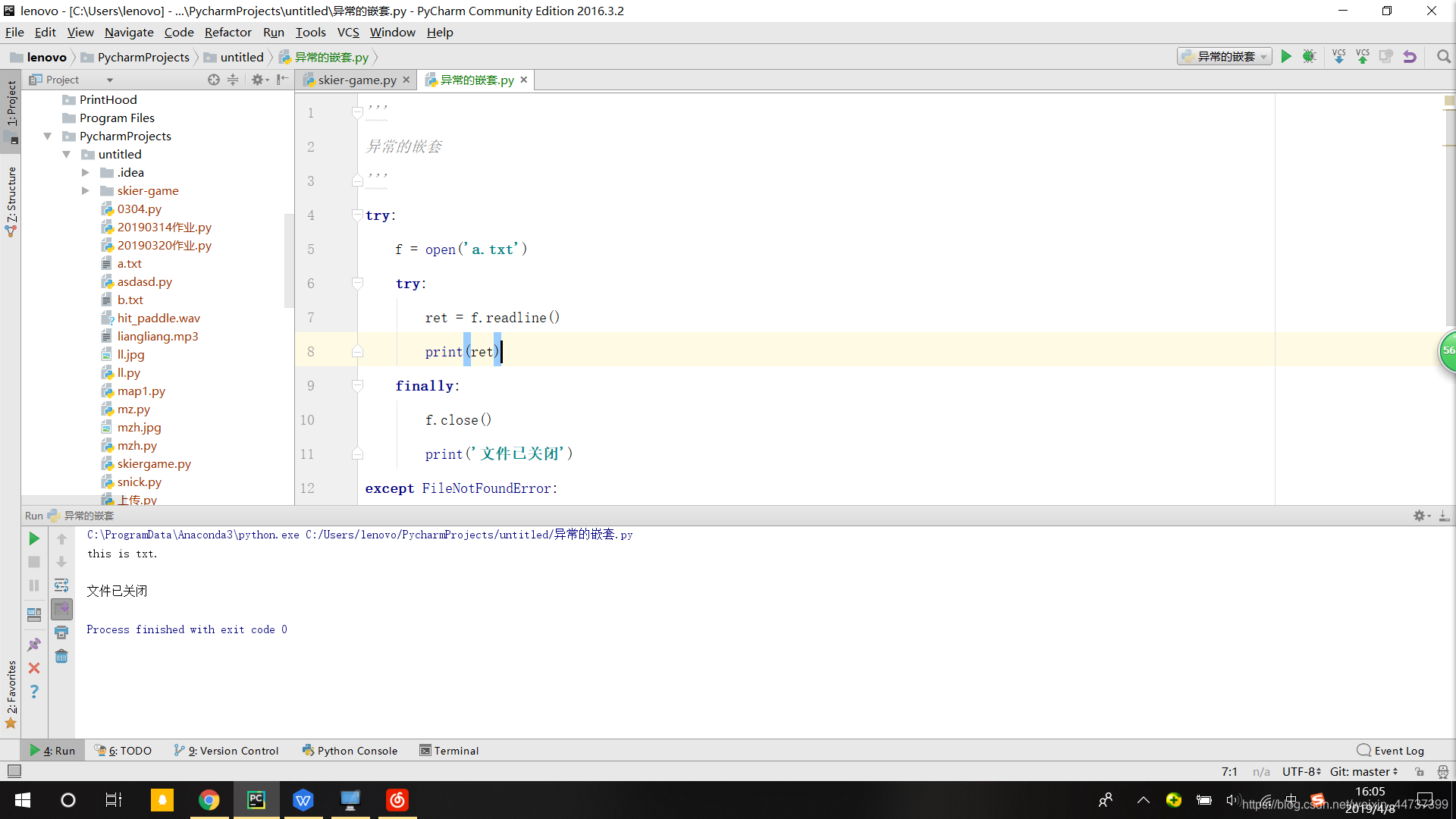This screenshot has width=1456, height=819.
Task: Open the Event Log
Action: (1390, 751)
